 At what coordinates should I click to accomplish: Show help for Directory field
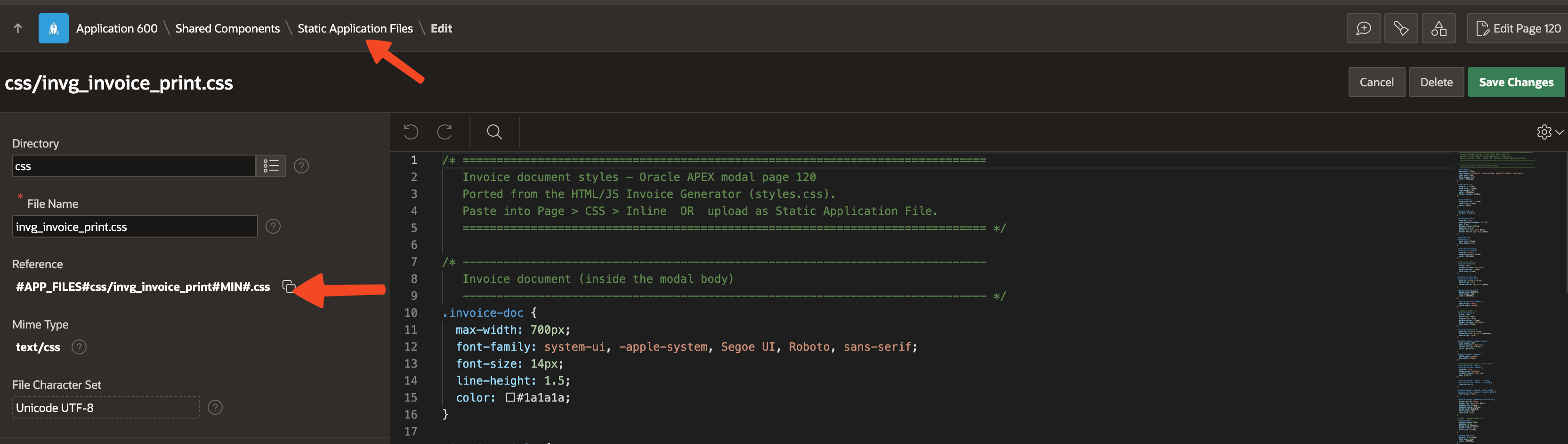pyautogui.click(x=301, y=165)
